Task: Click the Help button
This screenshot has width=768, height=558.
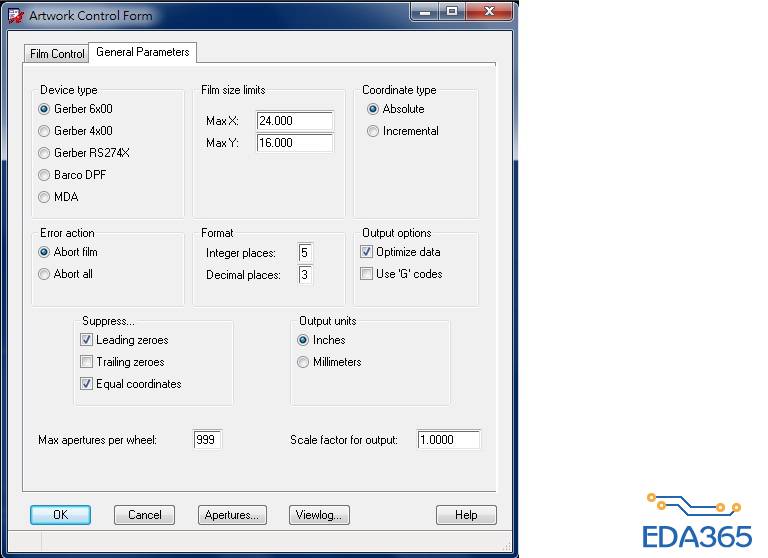Action: (466, 515)
